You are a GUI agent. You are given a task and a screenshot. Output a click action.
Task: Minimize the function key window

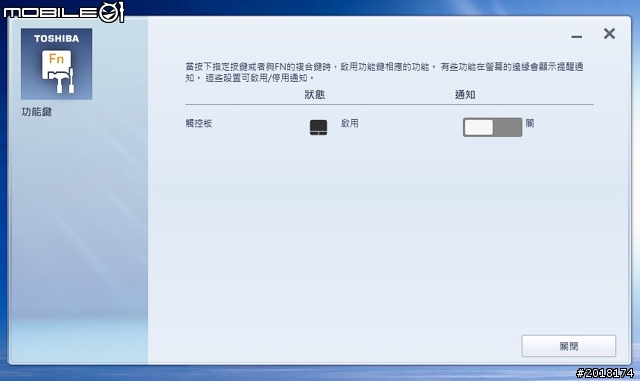pos(577,37)
